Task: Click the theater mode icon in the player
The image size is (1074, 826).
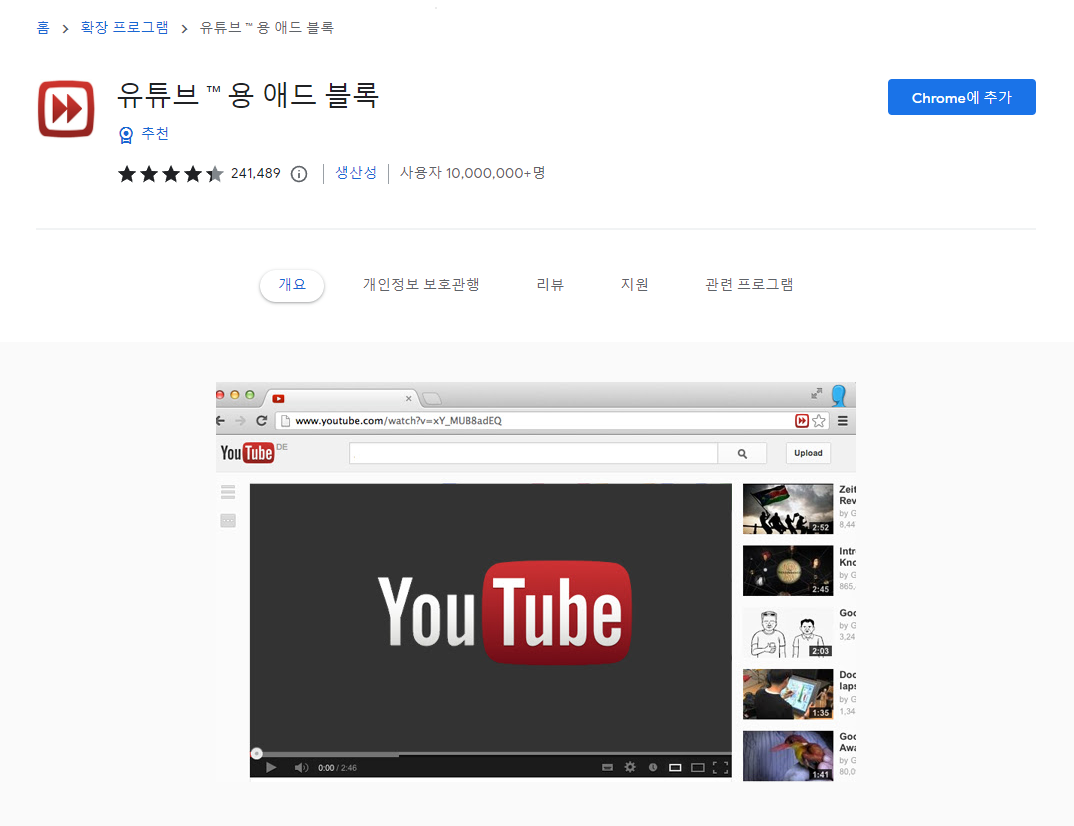Action: [x=697, y=767]
